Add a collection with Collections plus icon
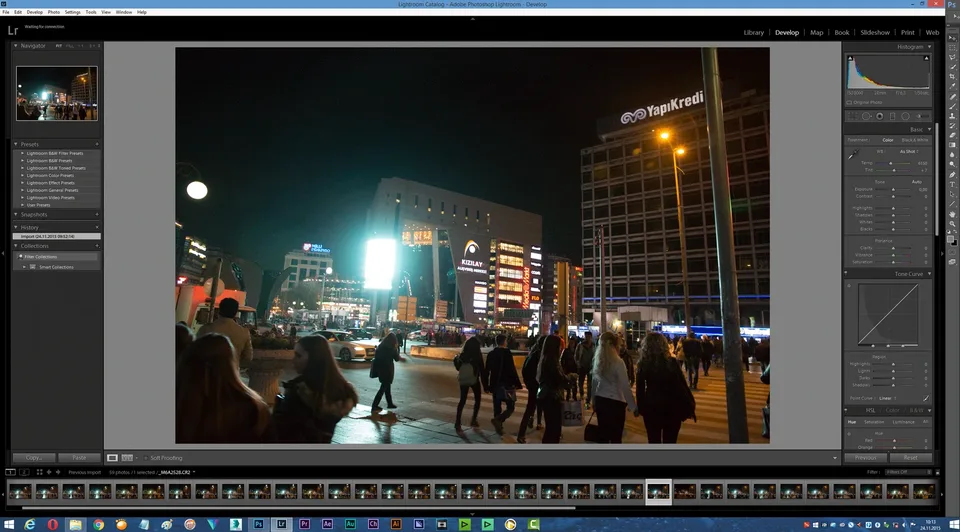The width and height of the screenshot is (960, 532). (97, 245)
